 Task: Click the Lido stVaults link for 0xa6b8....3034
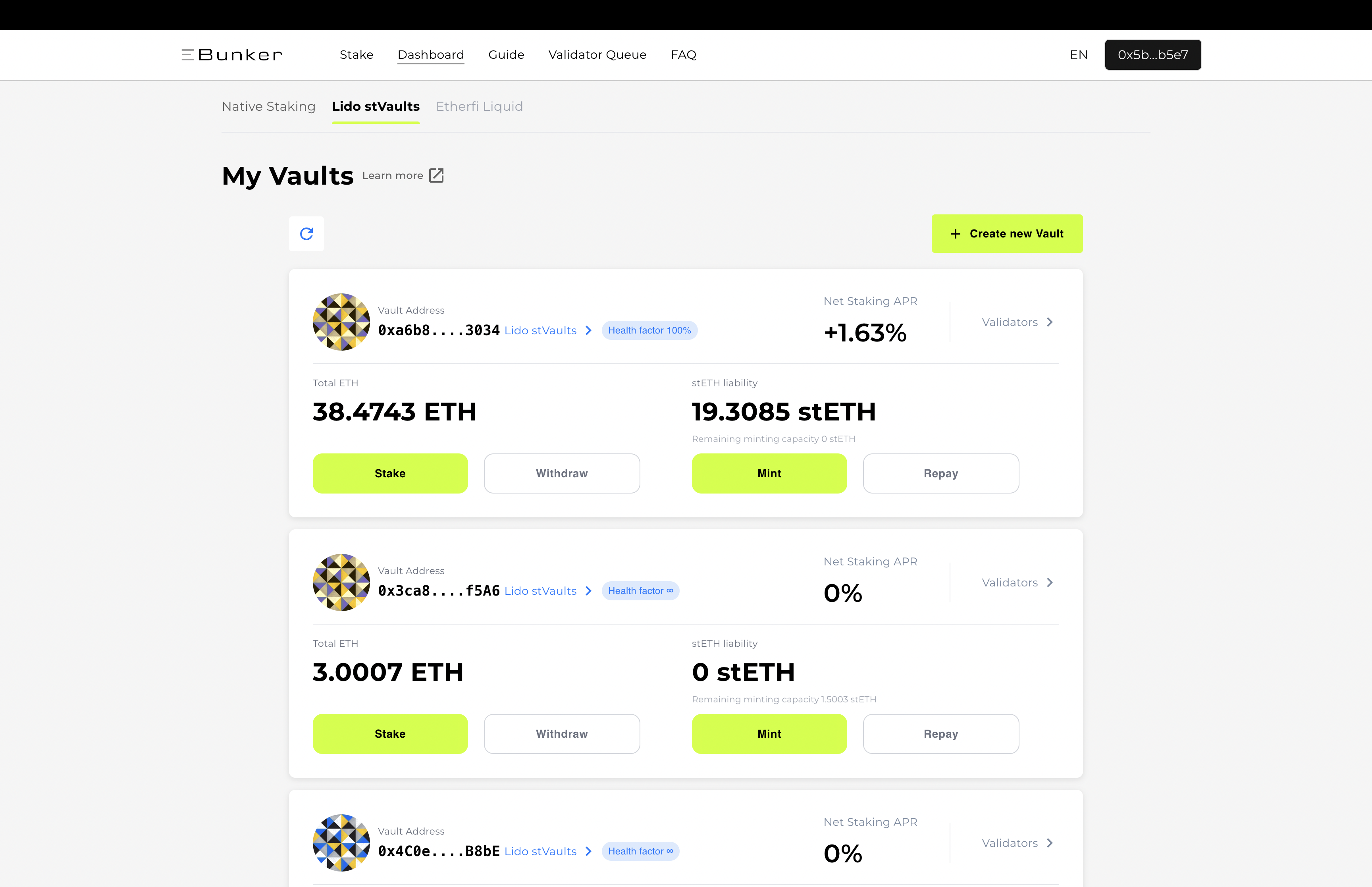tap(540, 330)
